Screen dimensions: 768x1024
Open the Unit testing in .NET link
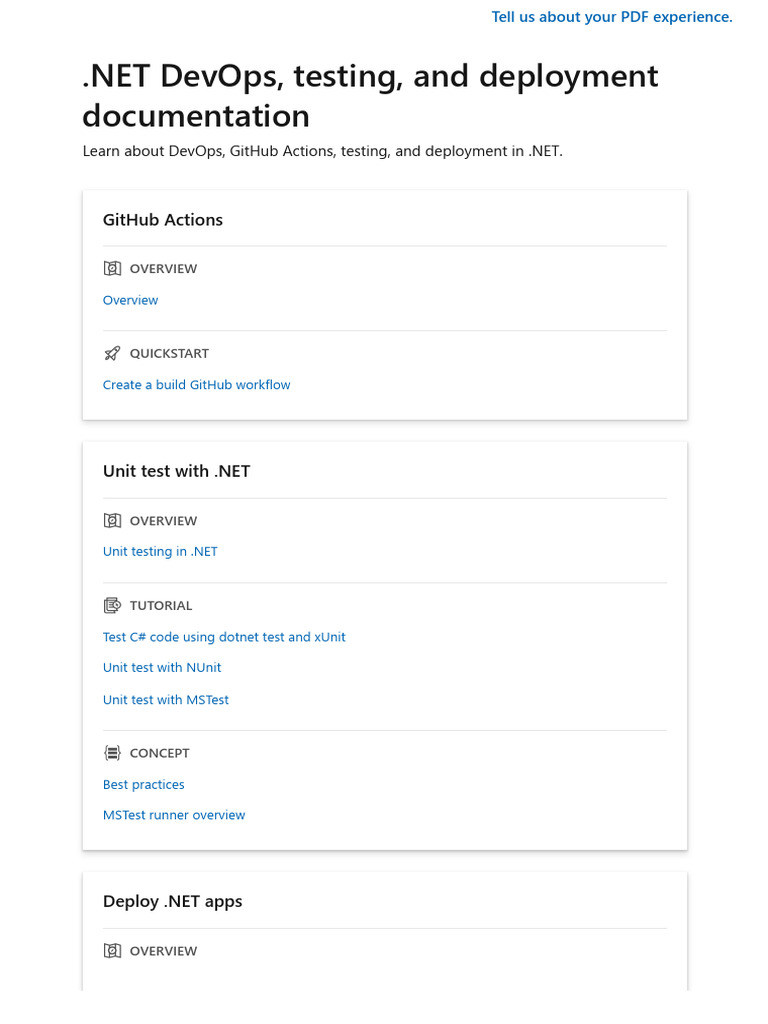point(160,552)
